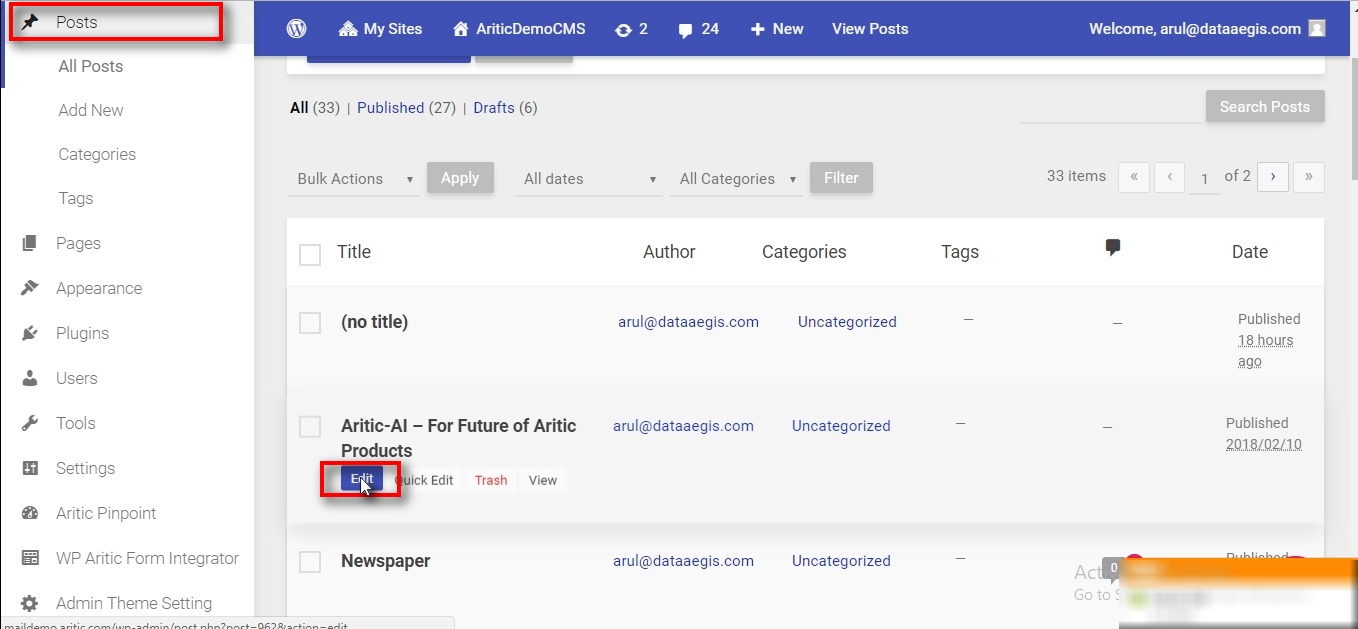
Task: Click the Plugins plug icon
Action: pos(30,333)
